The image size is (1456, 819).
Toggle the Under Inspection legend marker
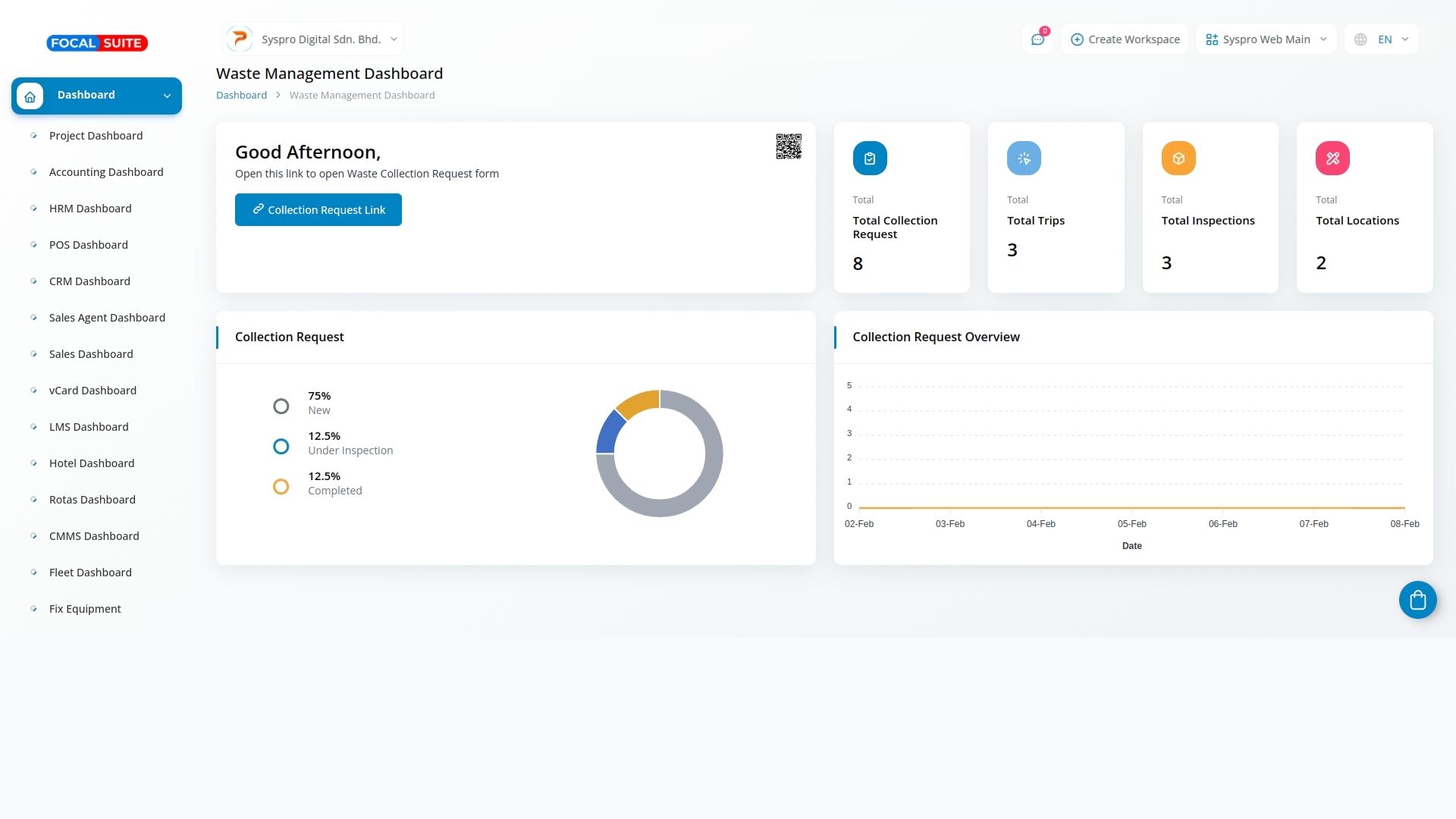click(x=281, y=447)
